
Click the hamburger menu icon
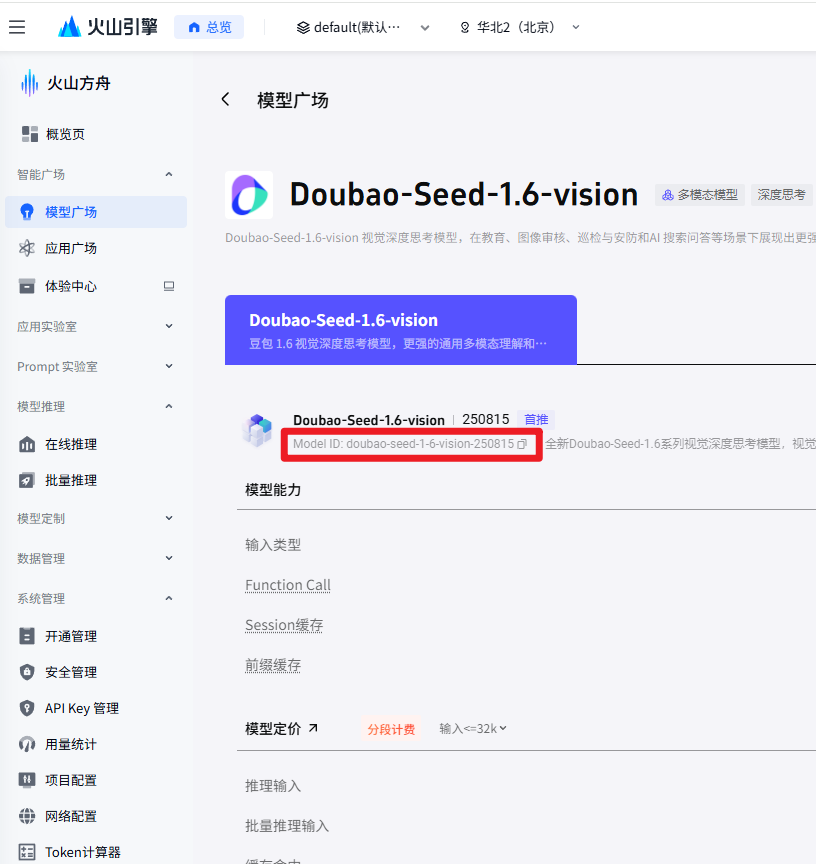point(17,27)
